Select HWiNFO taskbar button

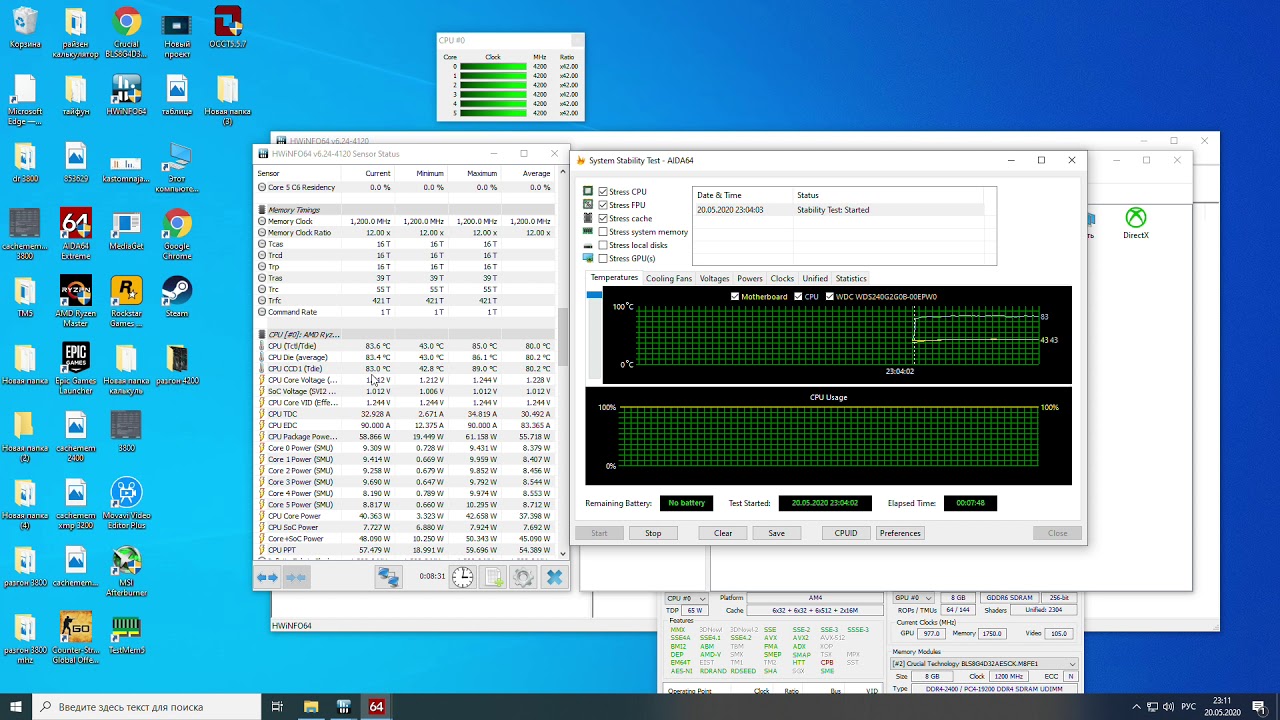(344, 707)
